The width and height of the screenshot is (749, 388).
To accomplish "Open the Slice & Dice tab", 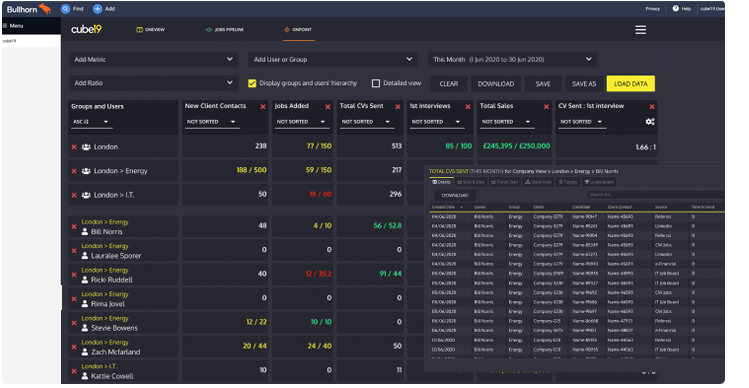I will point(471,182).
